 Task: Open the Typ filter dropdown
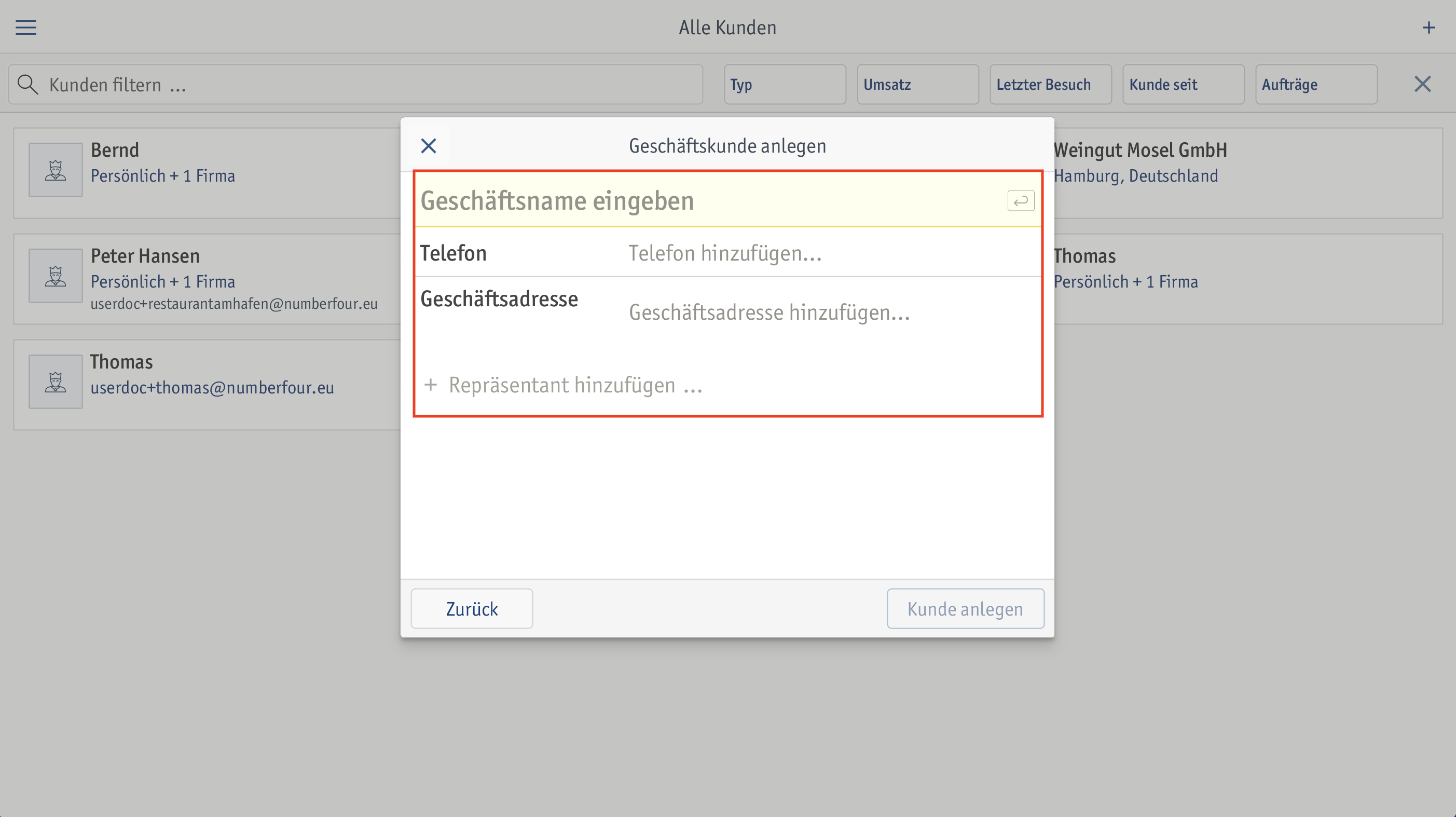785,84
